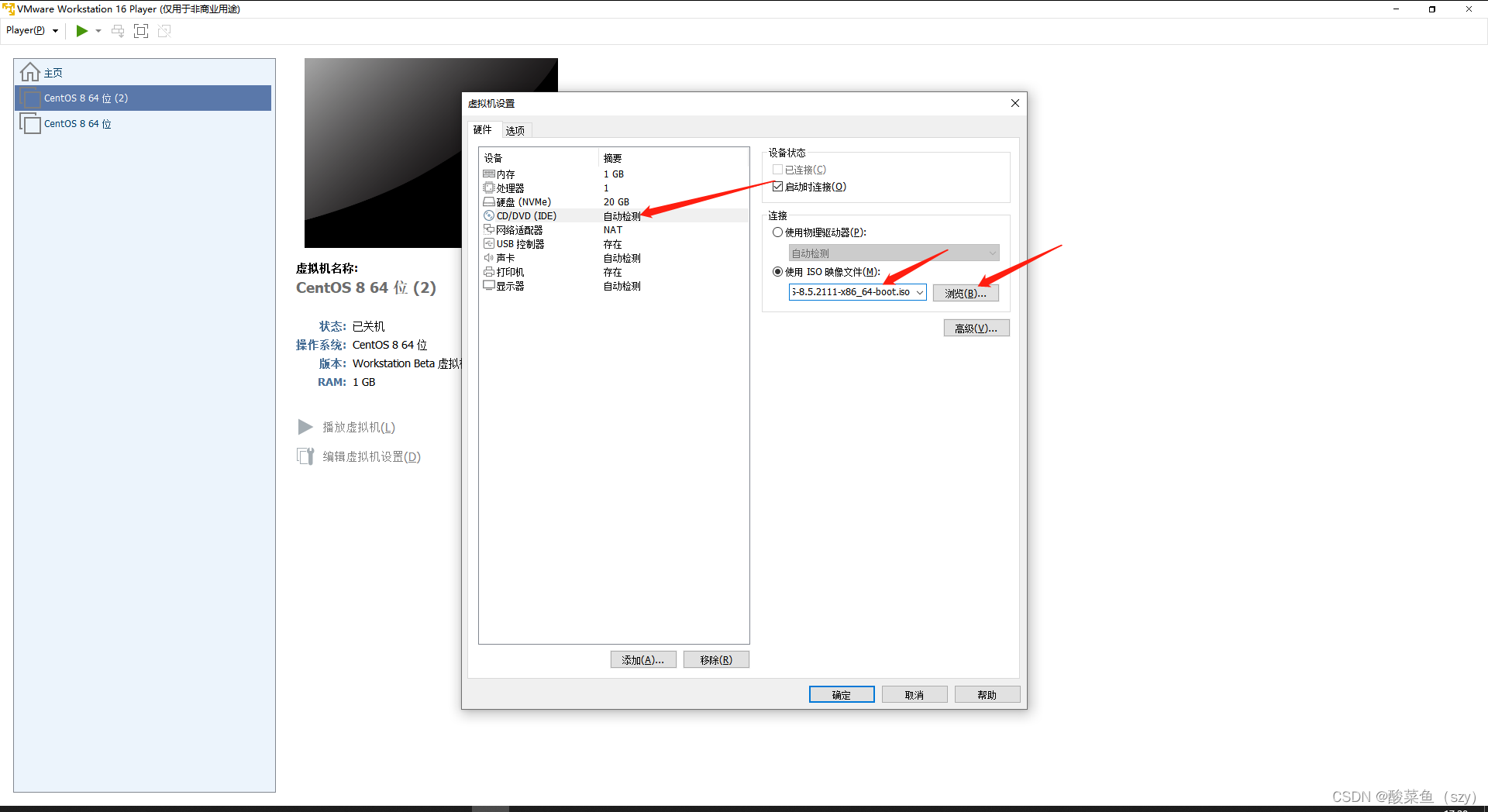Select the 打印机 printer icon
1488x812 pixels.
[x=489, y=272]
